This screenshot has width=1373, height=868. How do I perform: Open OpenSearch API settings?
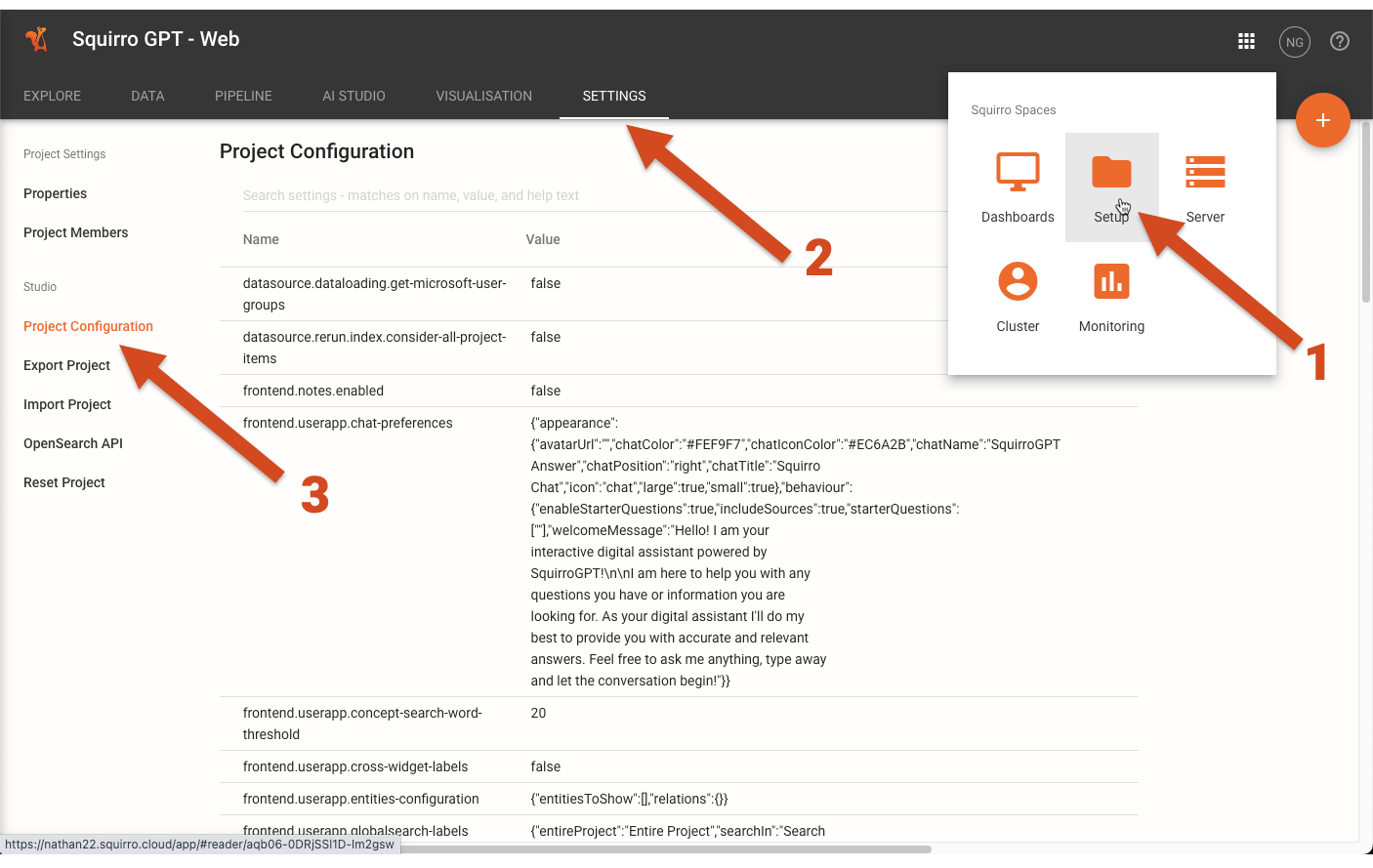pos(73,443)
